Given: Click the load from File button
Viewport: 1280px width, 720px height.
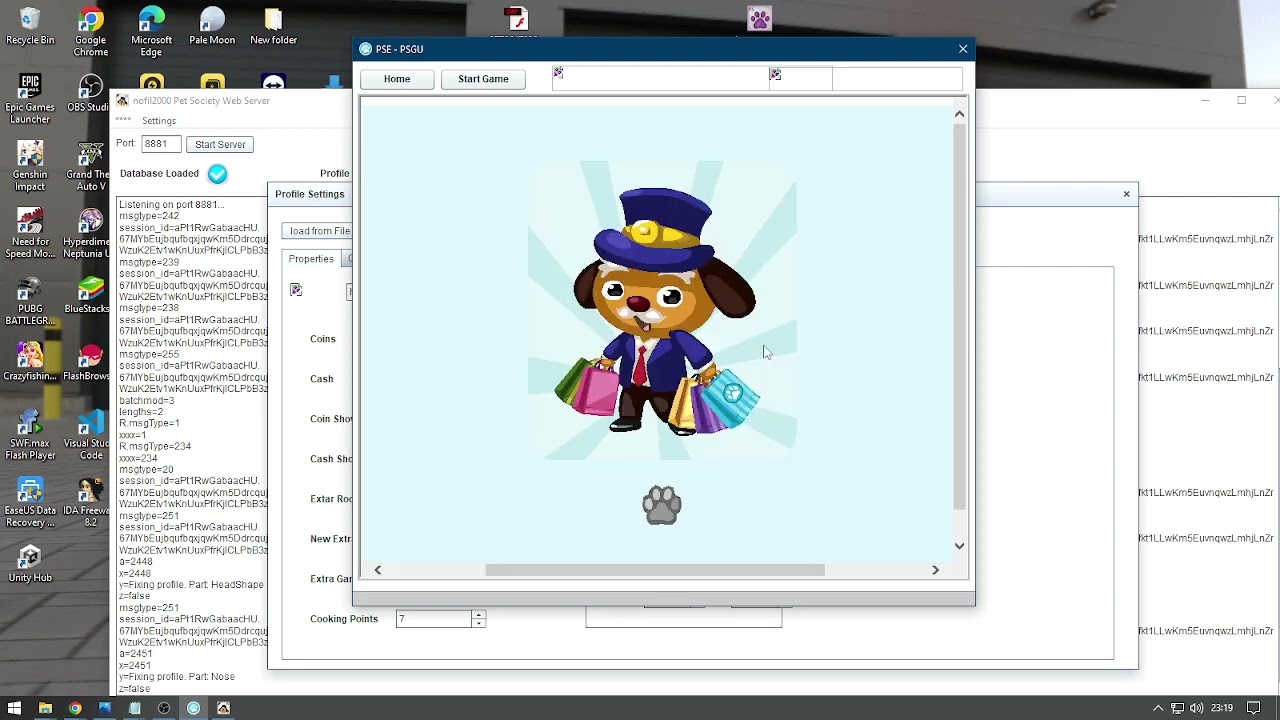Looking at the screenshot, I should pyautogui.click(x=318, y=231).
